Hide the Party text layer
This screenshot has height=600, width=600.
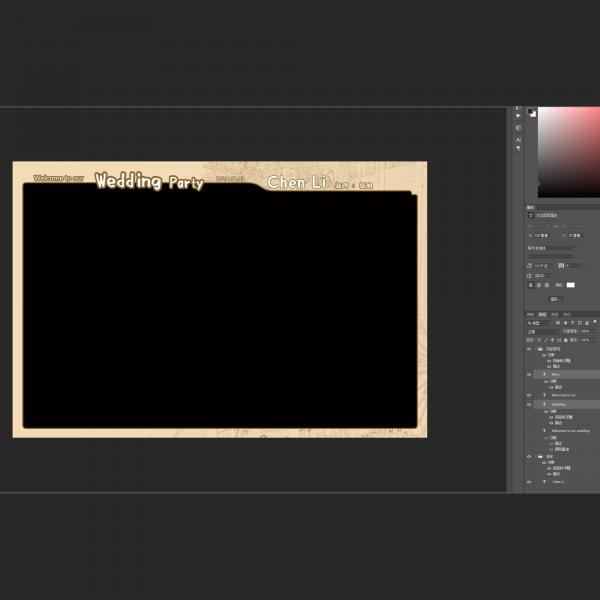(529, 374)
